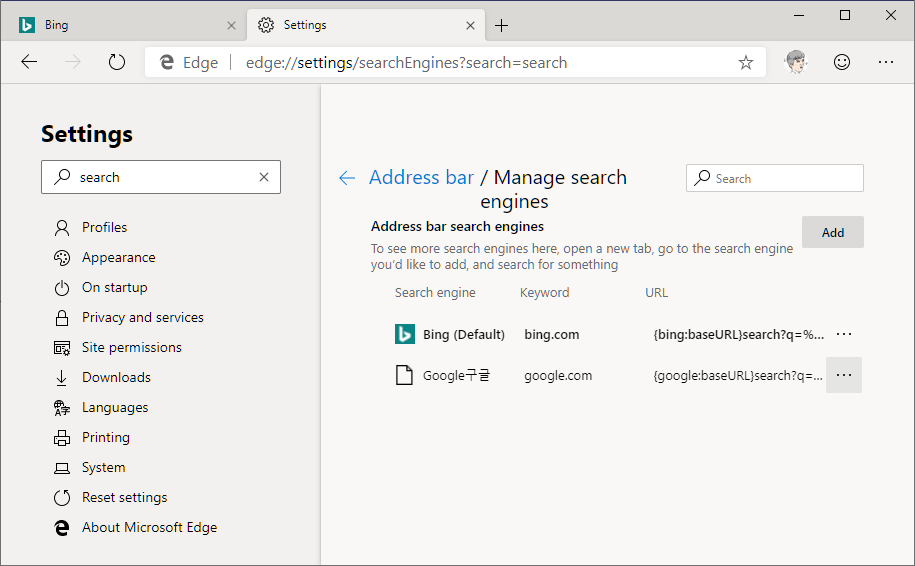Open more actions for Bing (Default)
The width and height of the screenshot is (915, 566).
(x=844, y=334)
